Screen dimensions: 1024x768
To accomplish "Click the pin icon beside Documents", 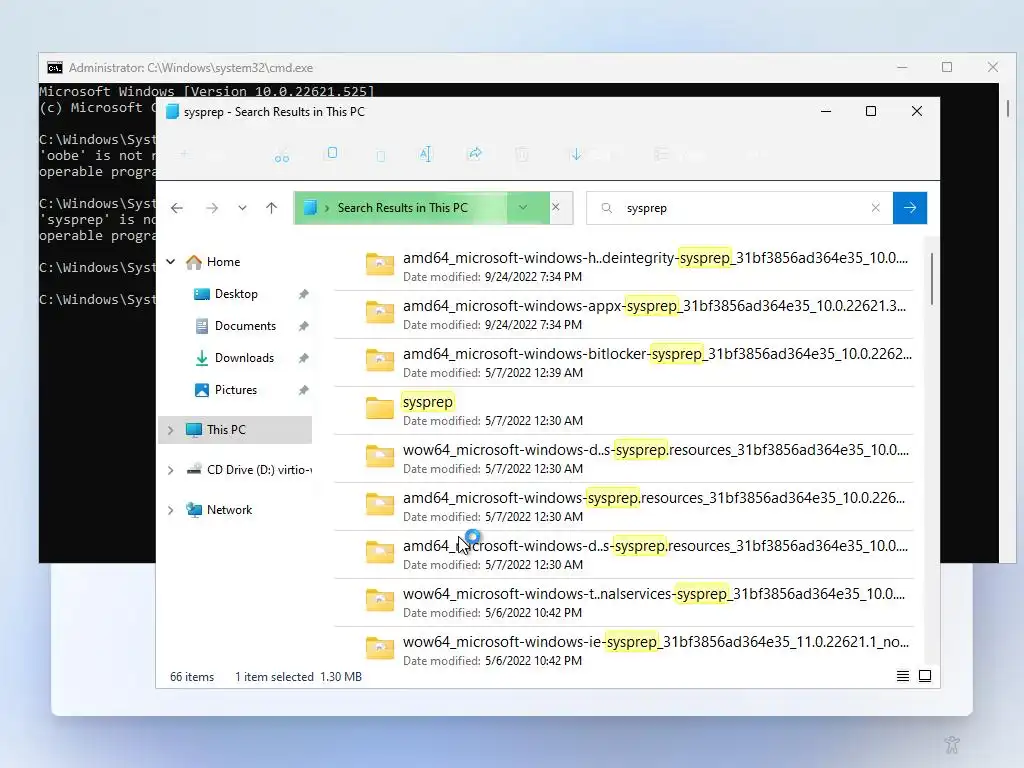I will pos(303,326).
